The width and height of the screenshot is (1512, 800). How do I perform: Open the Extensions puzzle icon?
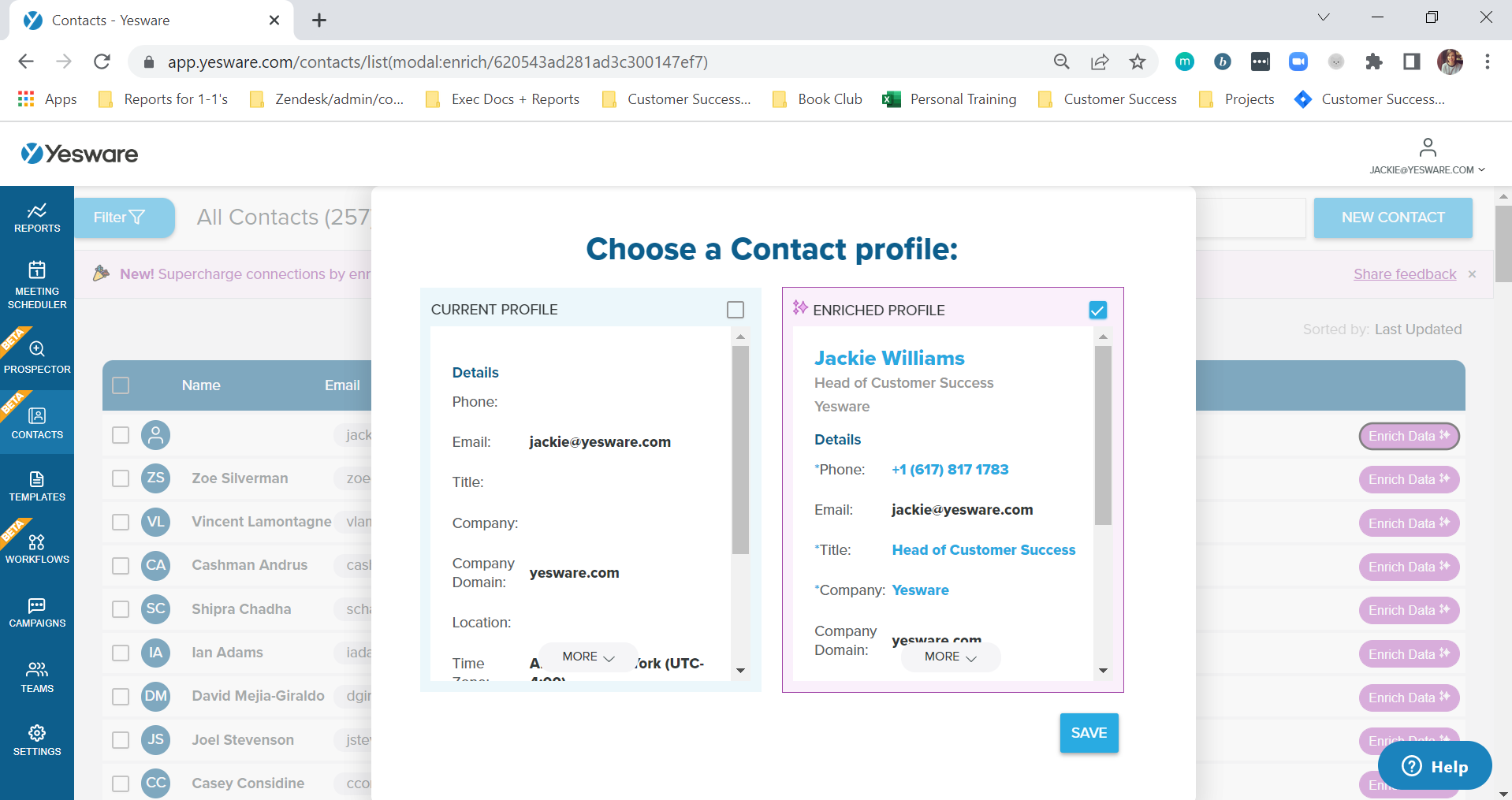point(1374,61)
